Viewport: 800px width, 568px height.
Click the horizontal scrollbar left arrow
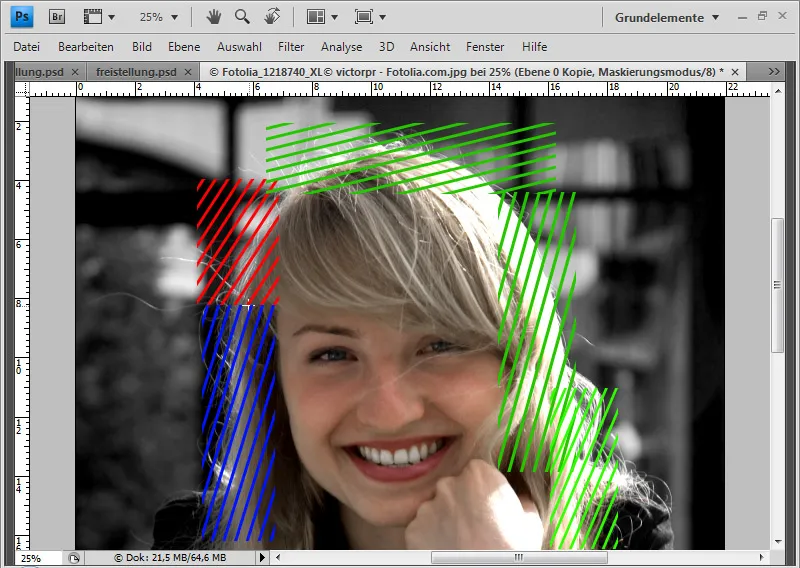(278, 557)
